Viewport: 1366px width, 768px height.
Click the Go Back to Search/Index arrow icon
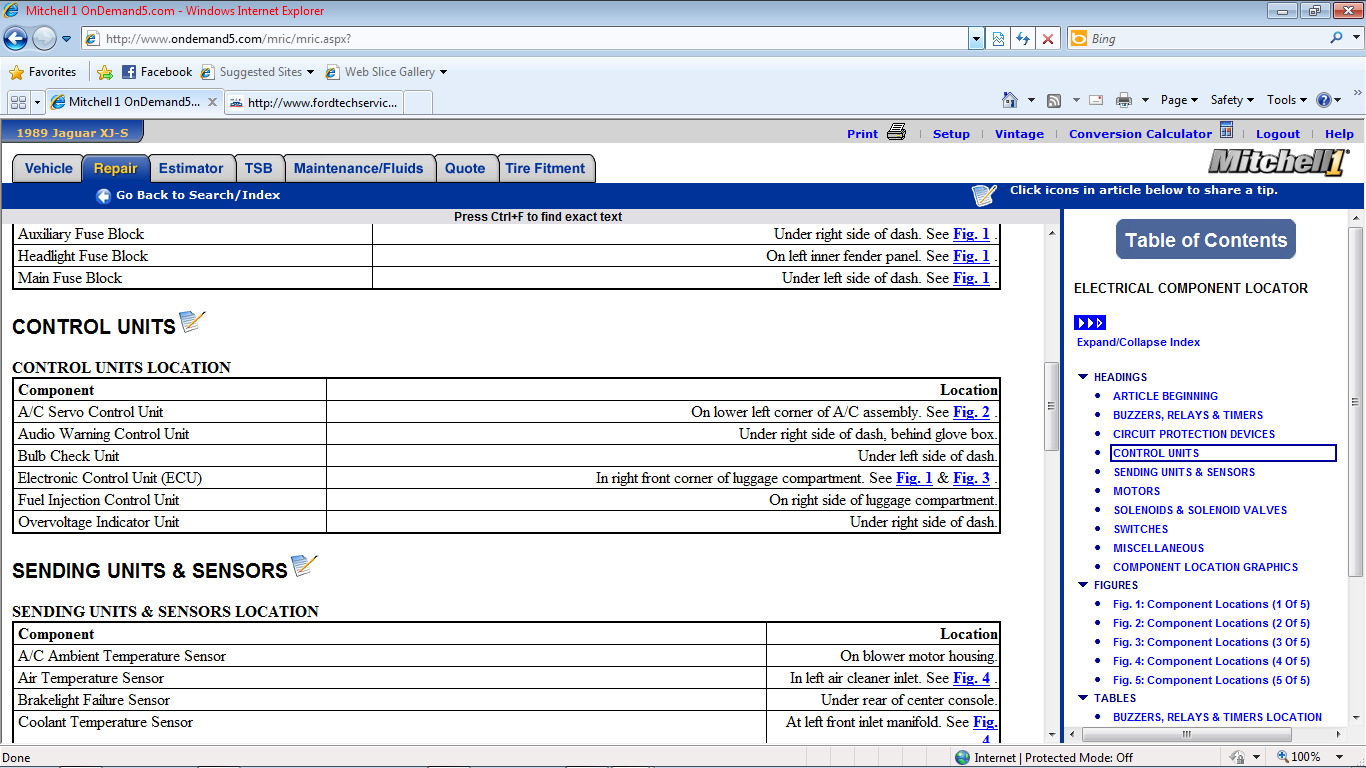pos(103,196)
